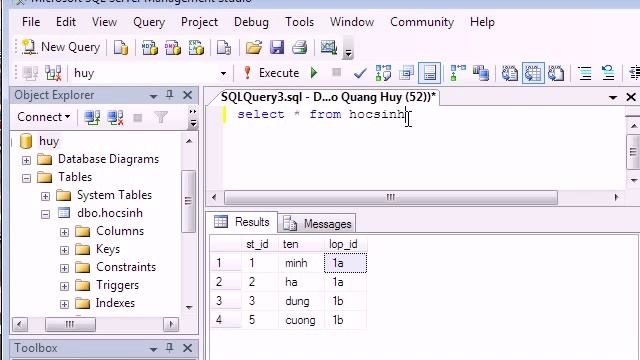Open the Query menu

pos(149,22)
